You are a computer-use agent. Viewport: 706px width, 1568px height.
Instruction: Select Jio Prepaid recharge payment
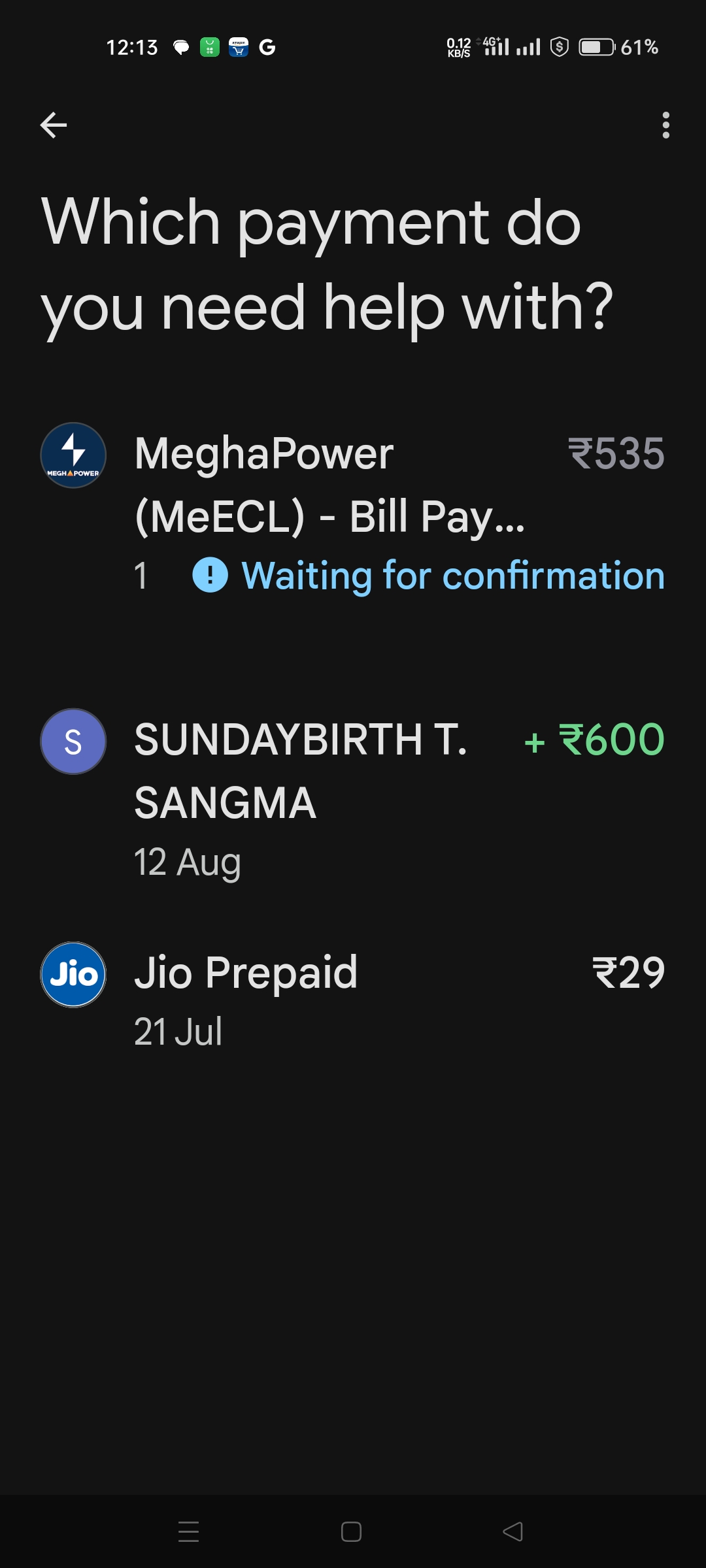click(246, 972)
